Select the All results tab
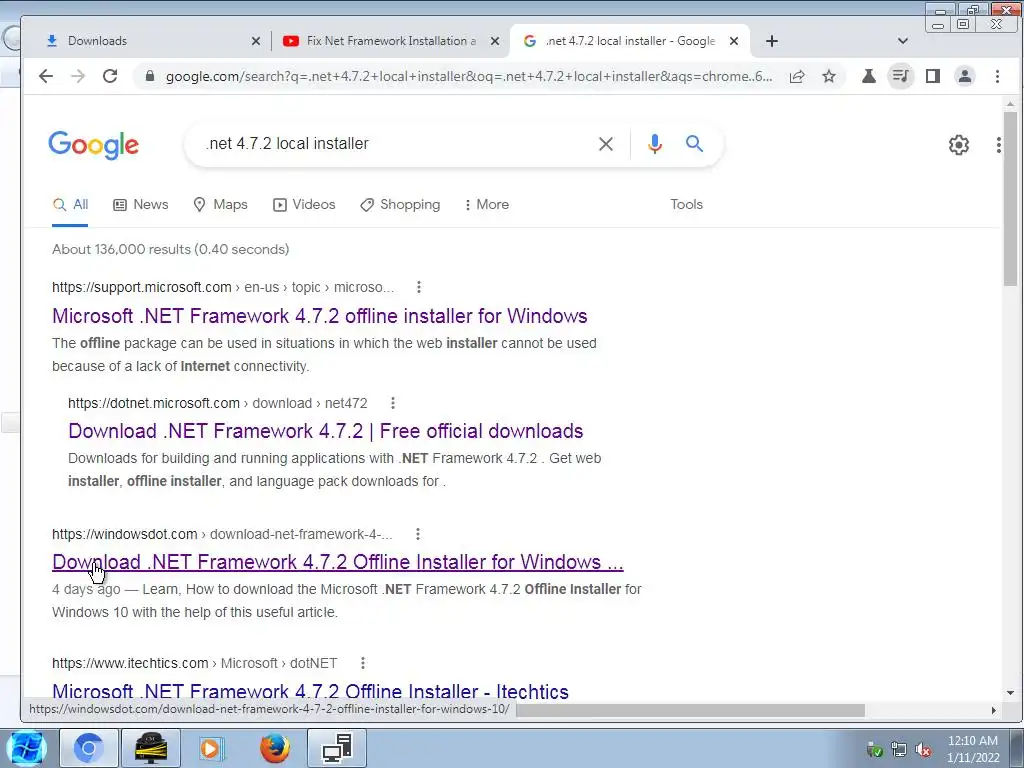 click(71, 204)
